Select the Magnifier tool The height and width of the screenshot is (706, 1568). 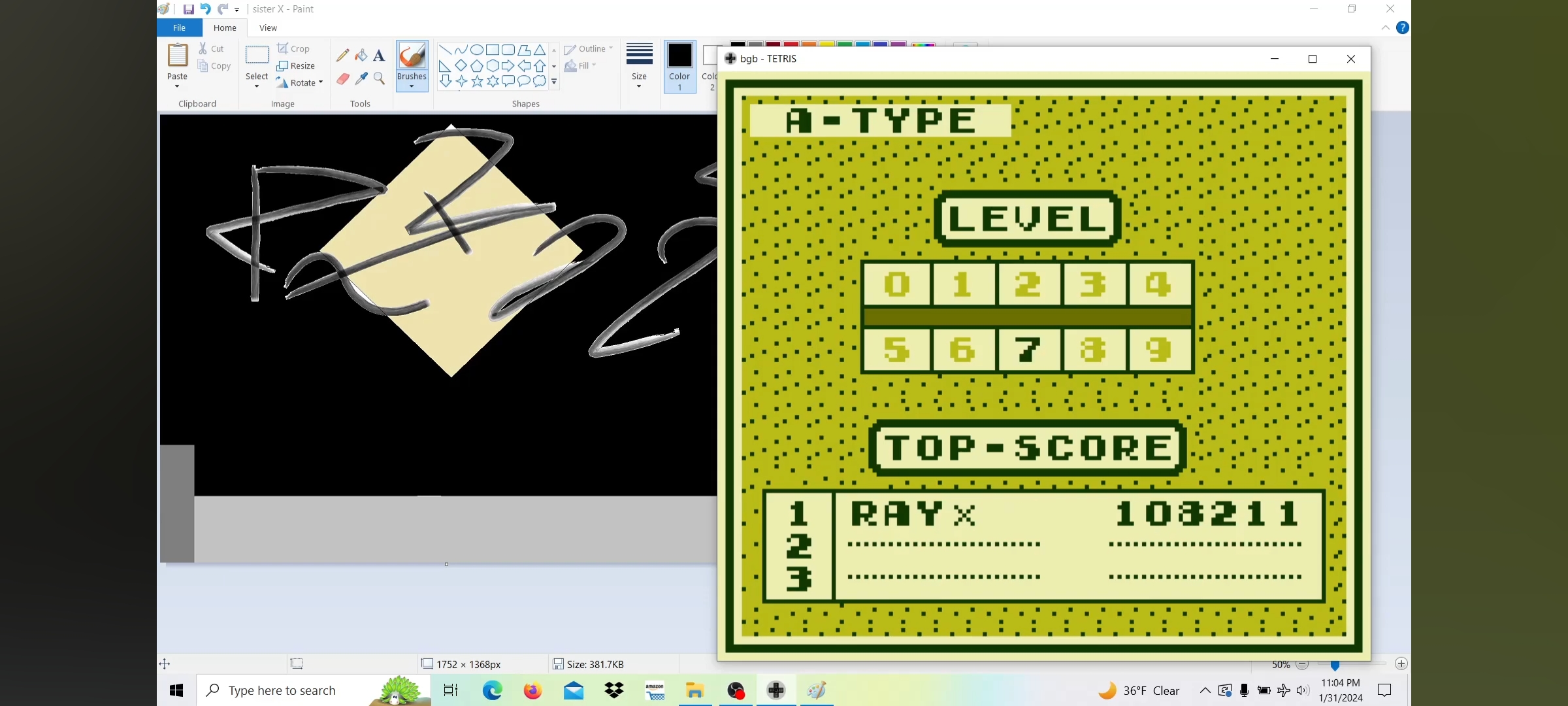pos(379,79)
